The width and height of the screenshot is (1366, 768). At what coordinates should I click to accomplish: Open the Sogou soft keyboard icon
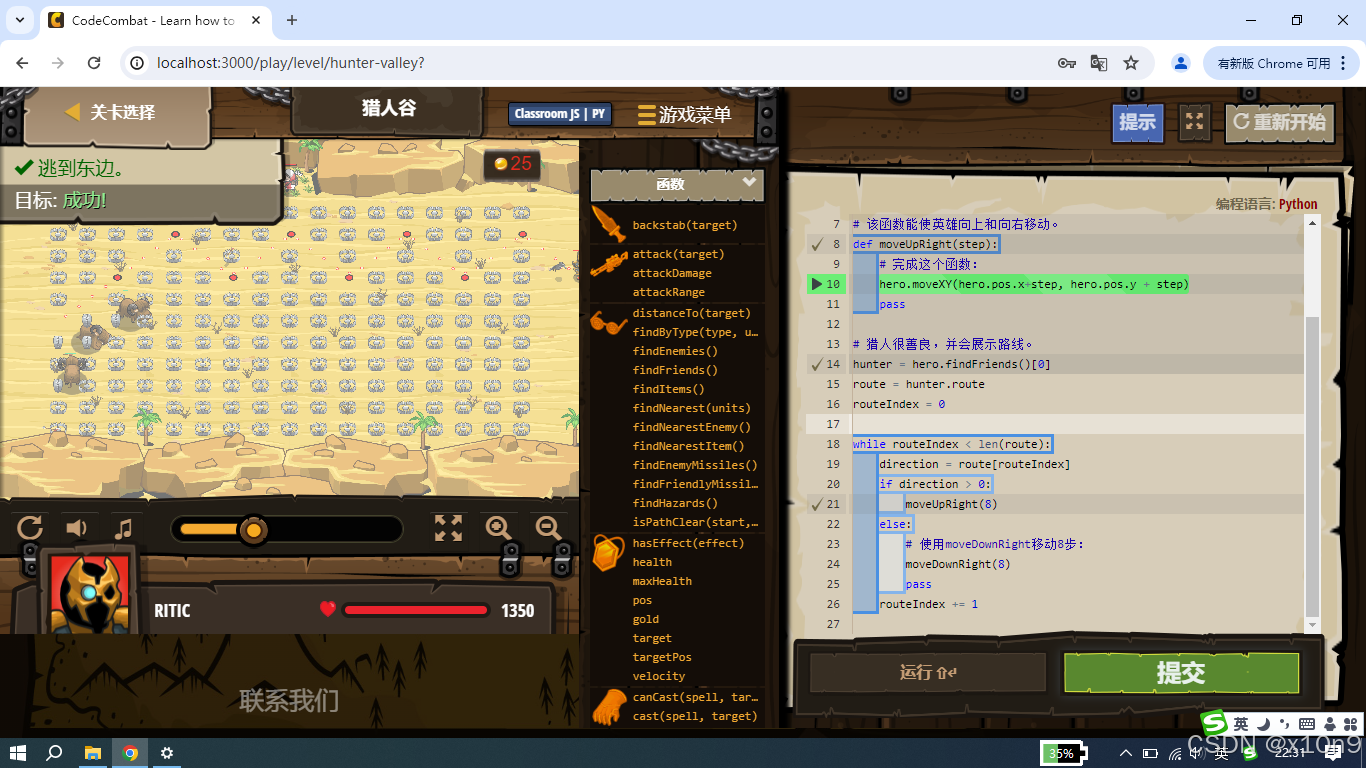[1307, 724]
